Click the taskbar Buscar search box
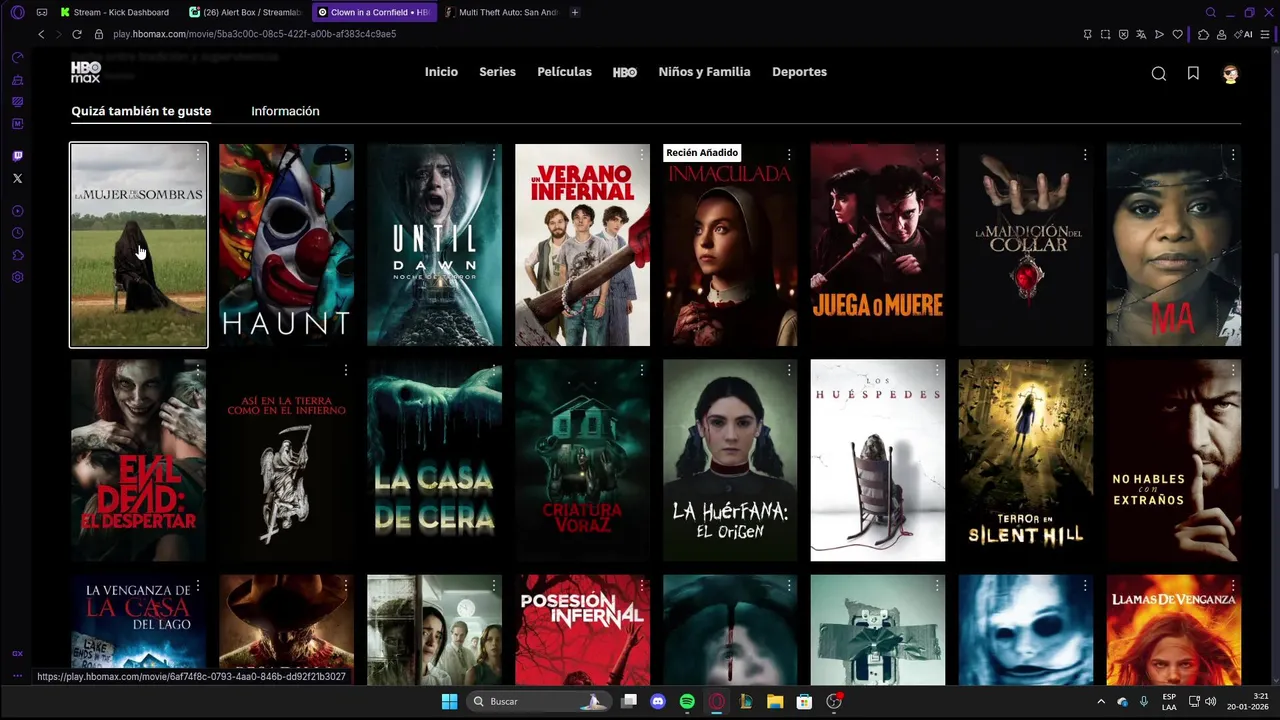 point(537,702)
